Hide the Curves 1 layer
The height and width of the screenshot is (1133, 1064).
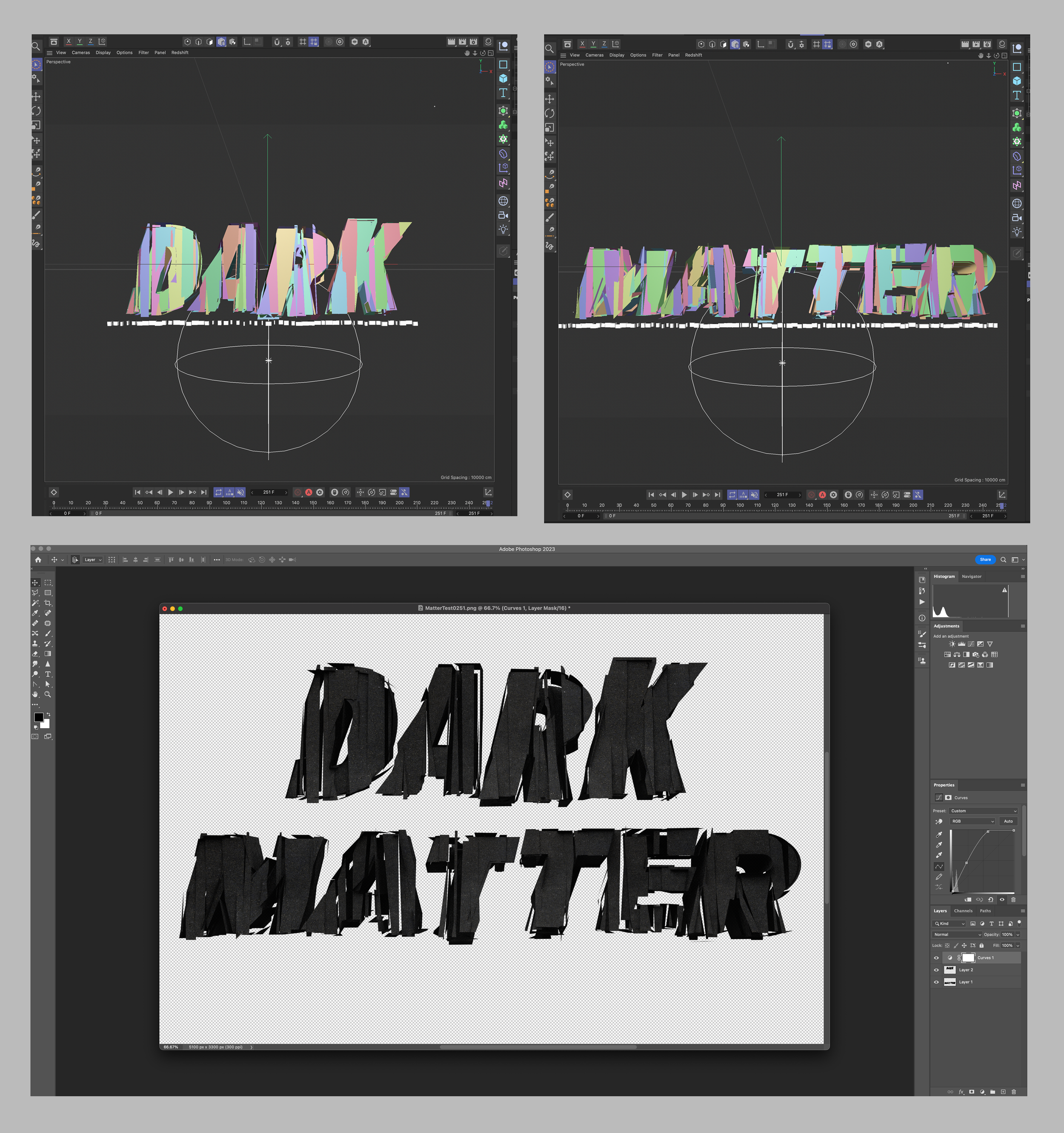[936, 958]
